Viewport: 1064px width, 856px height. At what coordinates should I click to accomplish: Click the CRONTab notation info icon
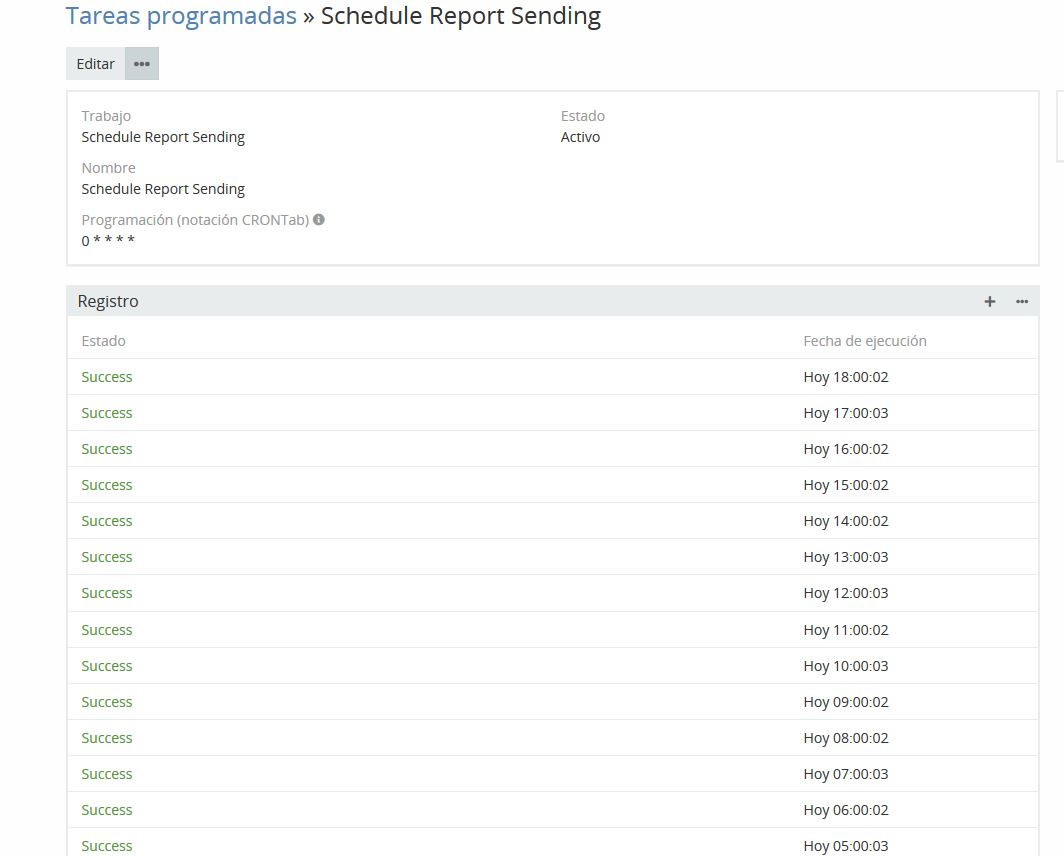point(319,220)
